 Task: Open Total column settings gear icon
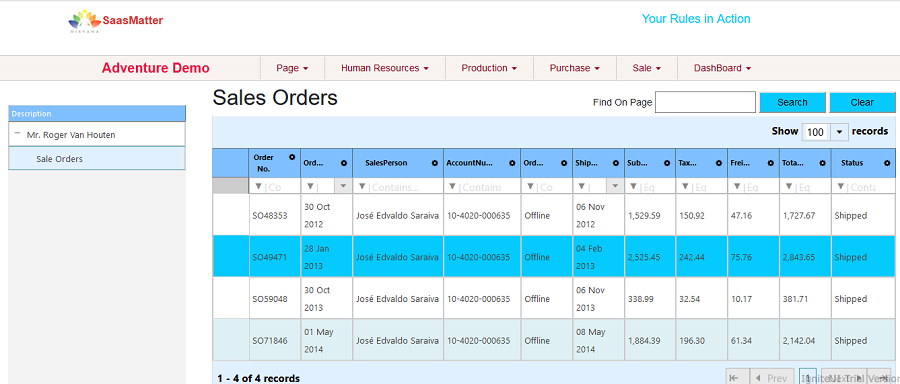823,163
